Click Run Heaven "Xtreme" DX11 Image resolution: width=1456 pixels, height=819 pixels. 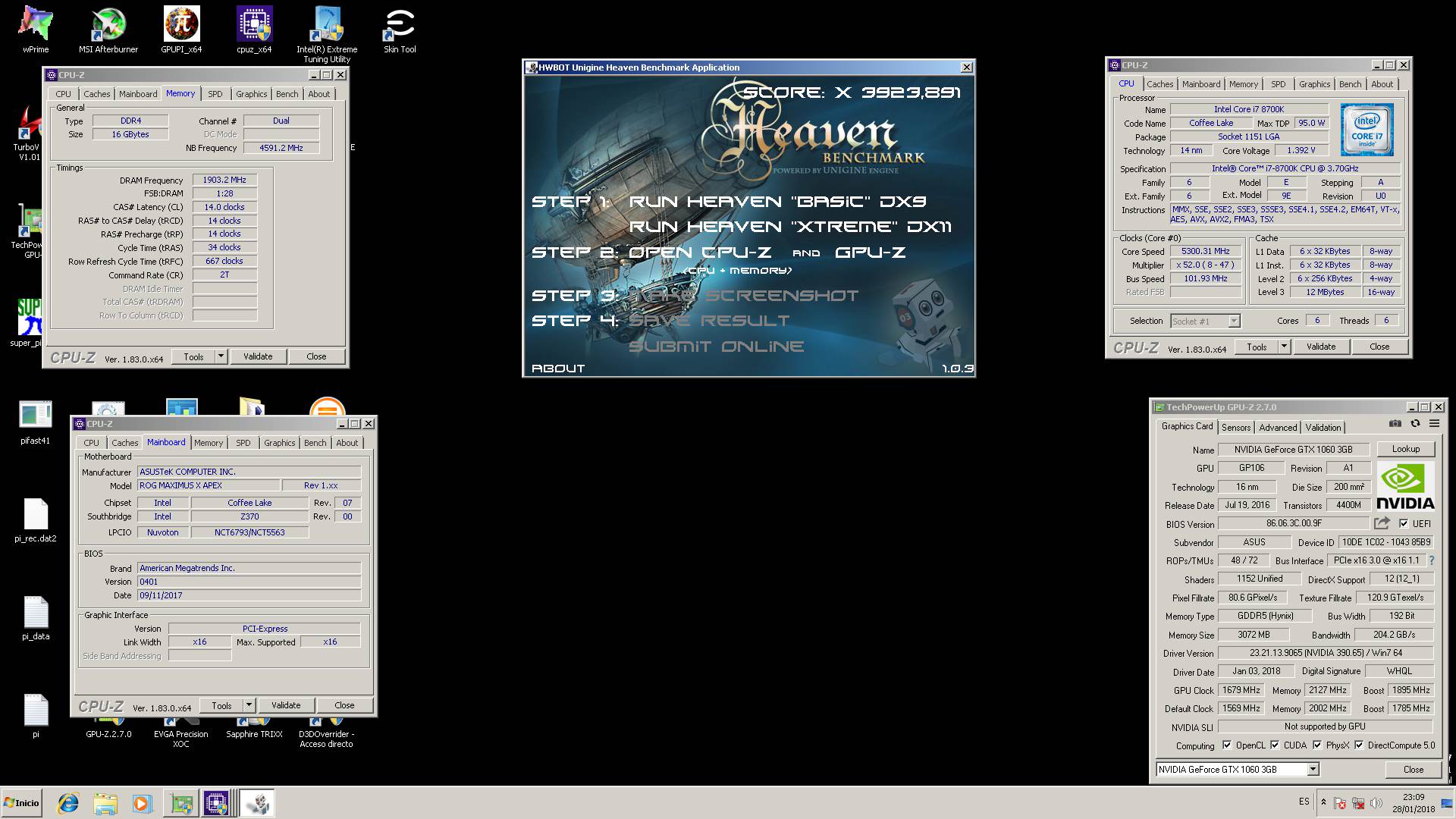point(790,227)
